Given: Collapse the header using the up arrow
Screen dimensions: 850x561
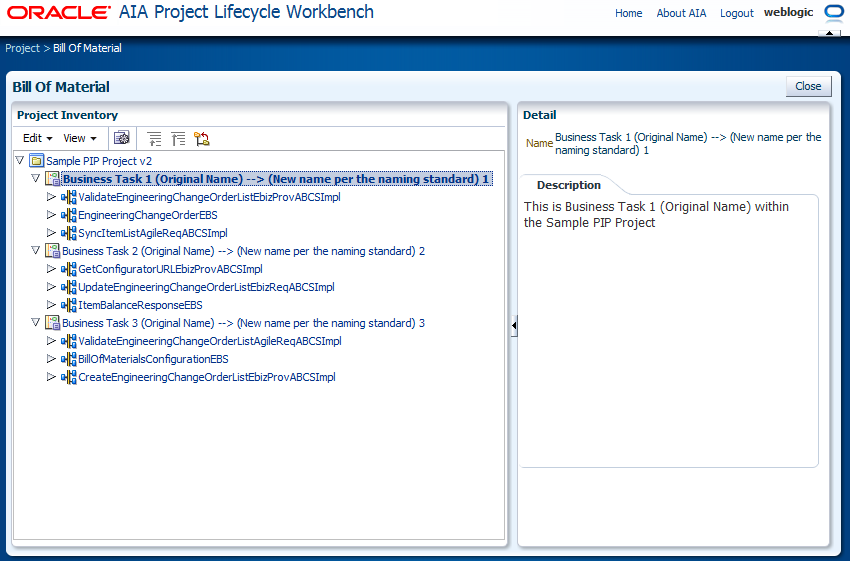Looking at the screenshot, I should (x=829, y=33).
